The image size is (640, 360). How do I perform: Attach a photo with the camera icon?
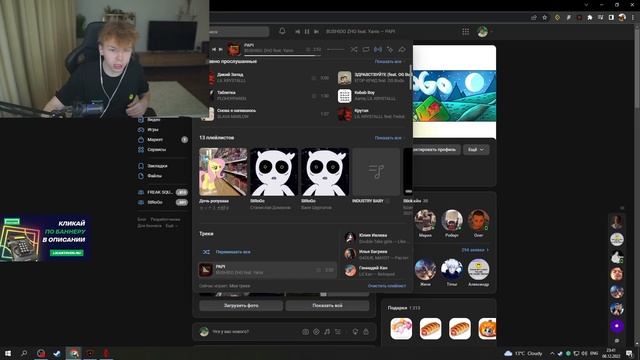click(x=305, y=332)
